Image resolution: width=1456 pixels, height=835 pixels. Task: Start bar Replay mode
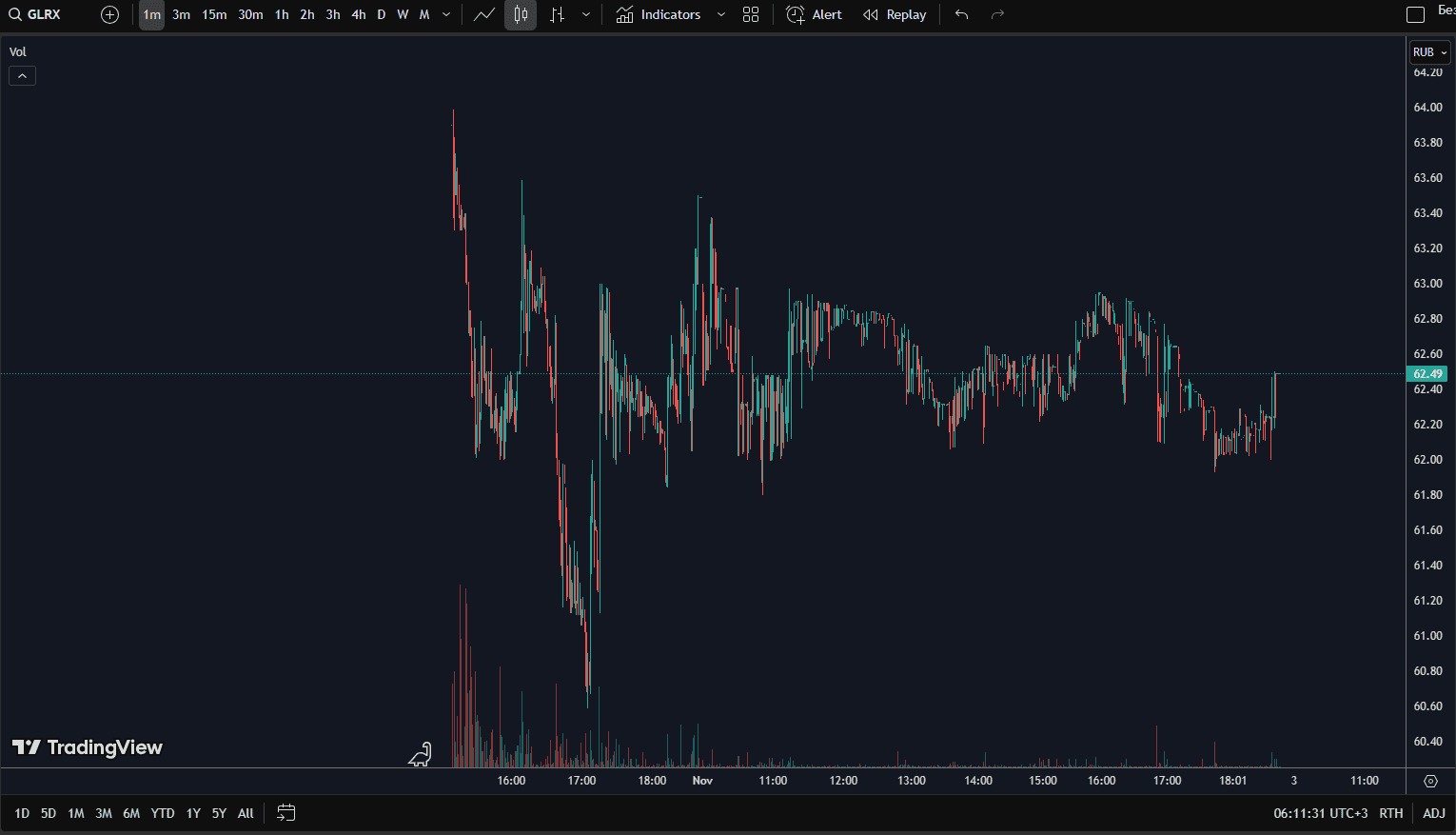coord(895,14)
